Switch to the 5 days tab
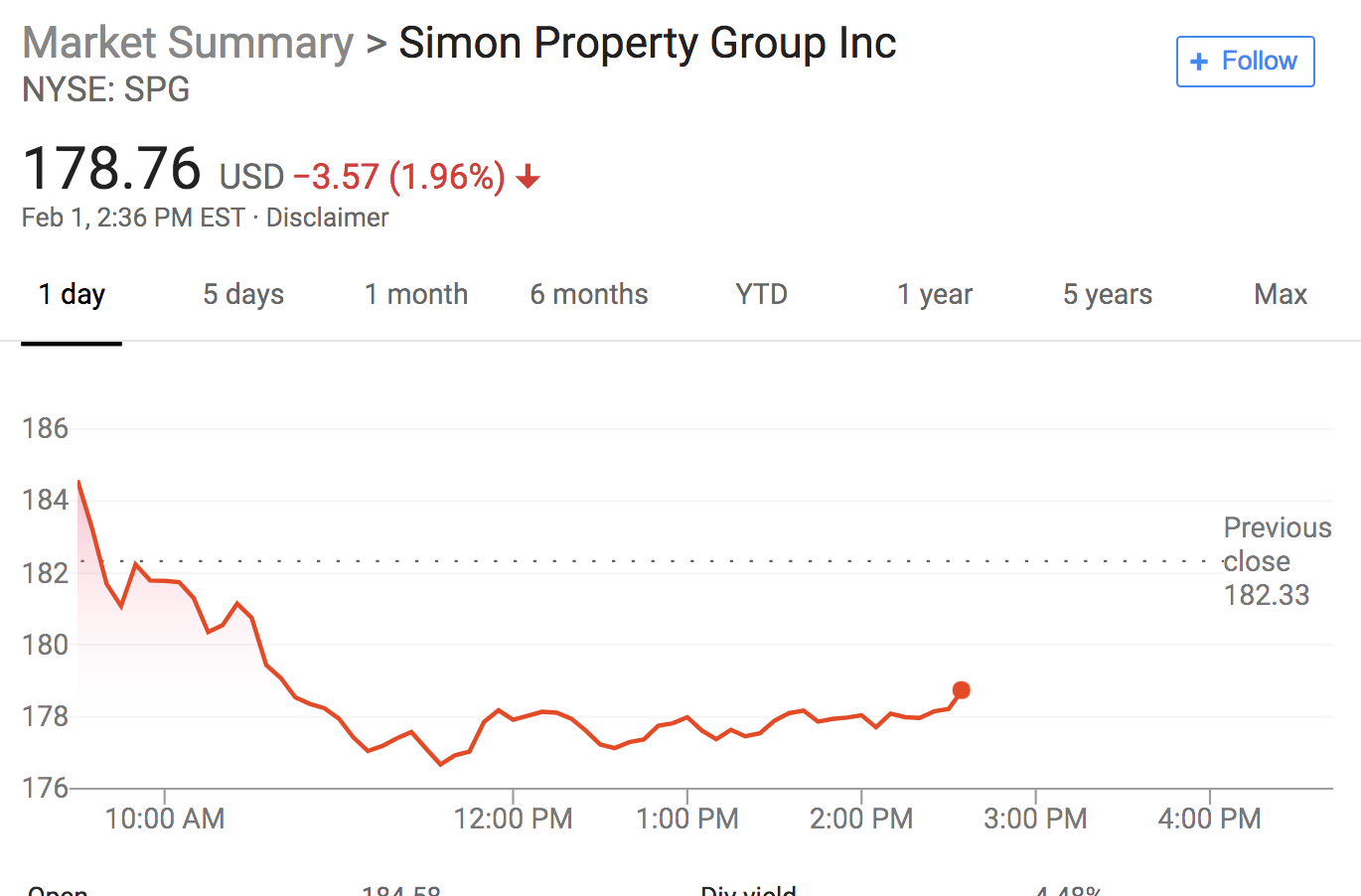The height and width of the screenshot is (896, 1361). [243, 295]
